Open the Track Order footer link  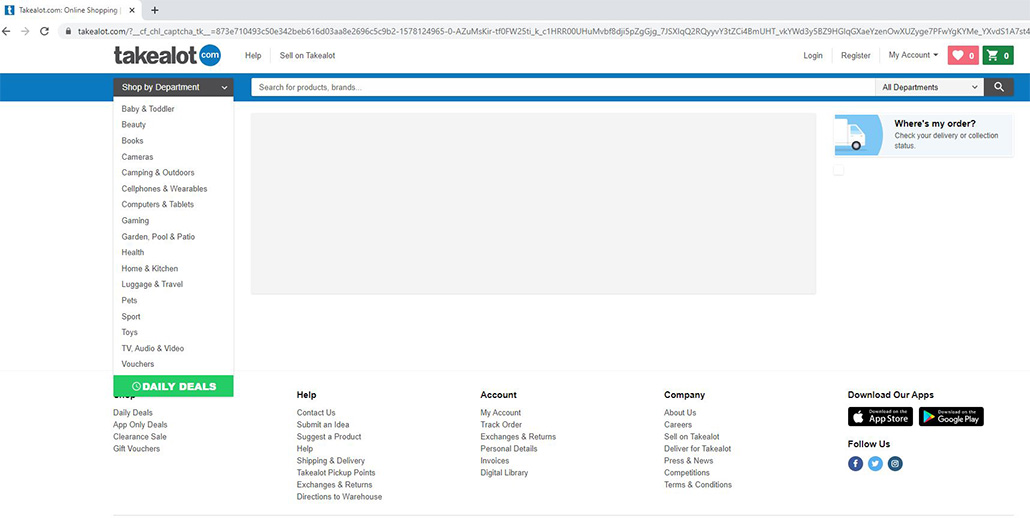pyautogui.click(x=501, y=425)
